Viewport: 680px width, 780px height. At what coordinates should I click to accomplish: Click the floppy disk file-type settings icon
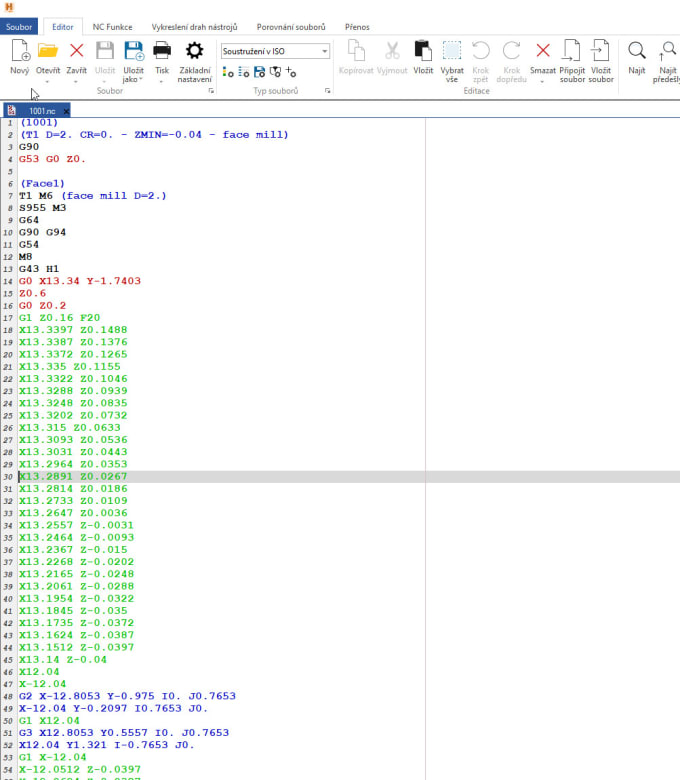259,72
